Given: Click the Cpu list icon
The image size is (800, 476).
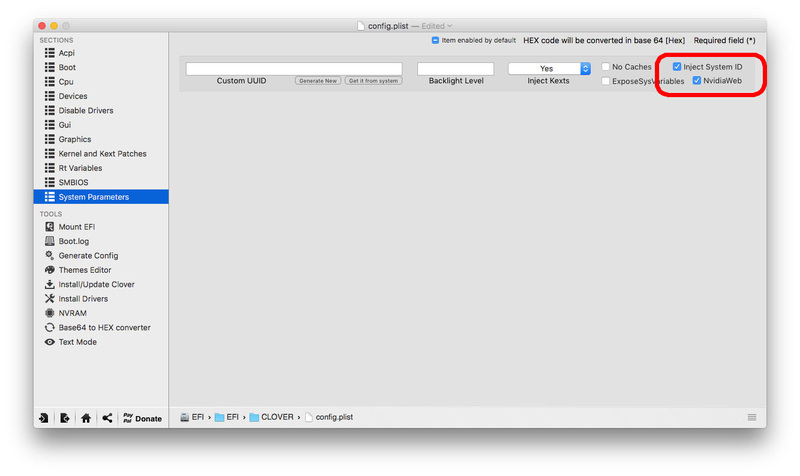Looking at the screenshot, I should (x=49, y=81).
